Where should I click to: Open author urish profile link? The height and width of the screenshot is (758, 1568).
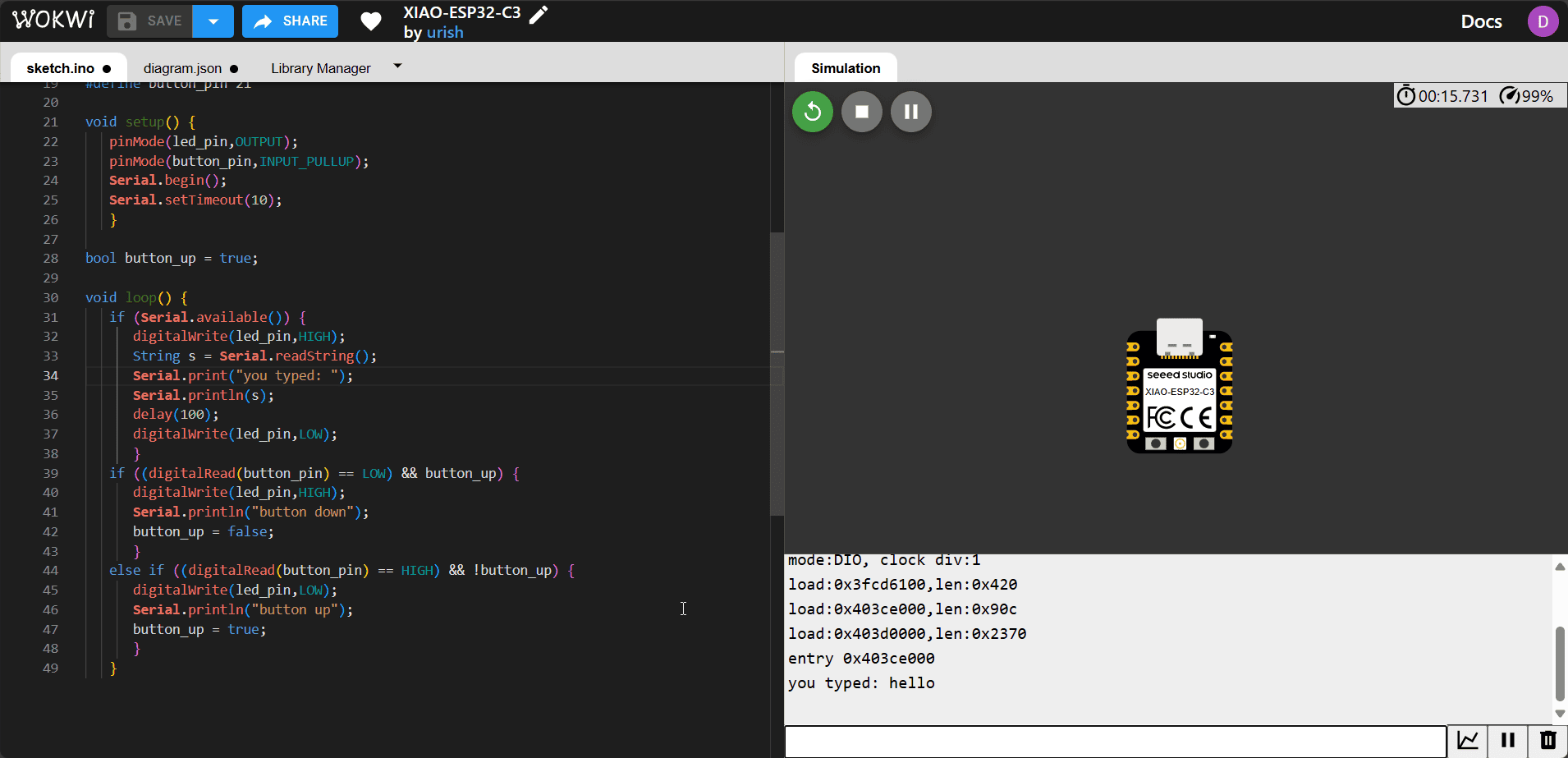point(445,32)
